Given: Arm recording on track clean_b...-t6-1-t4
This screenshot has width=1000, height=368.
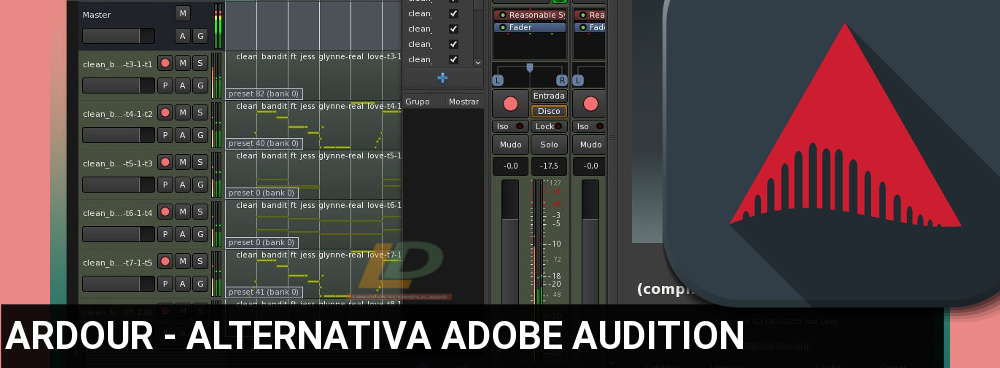Looking at the screenshot, I should click(x=165, y=212).
